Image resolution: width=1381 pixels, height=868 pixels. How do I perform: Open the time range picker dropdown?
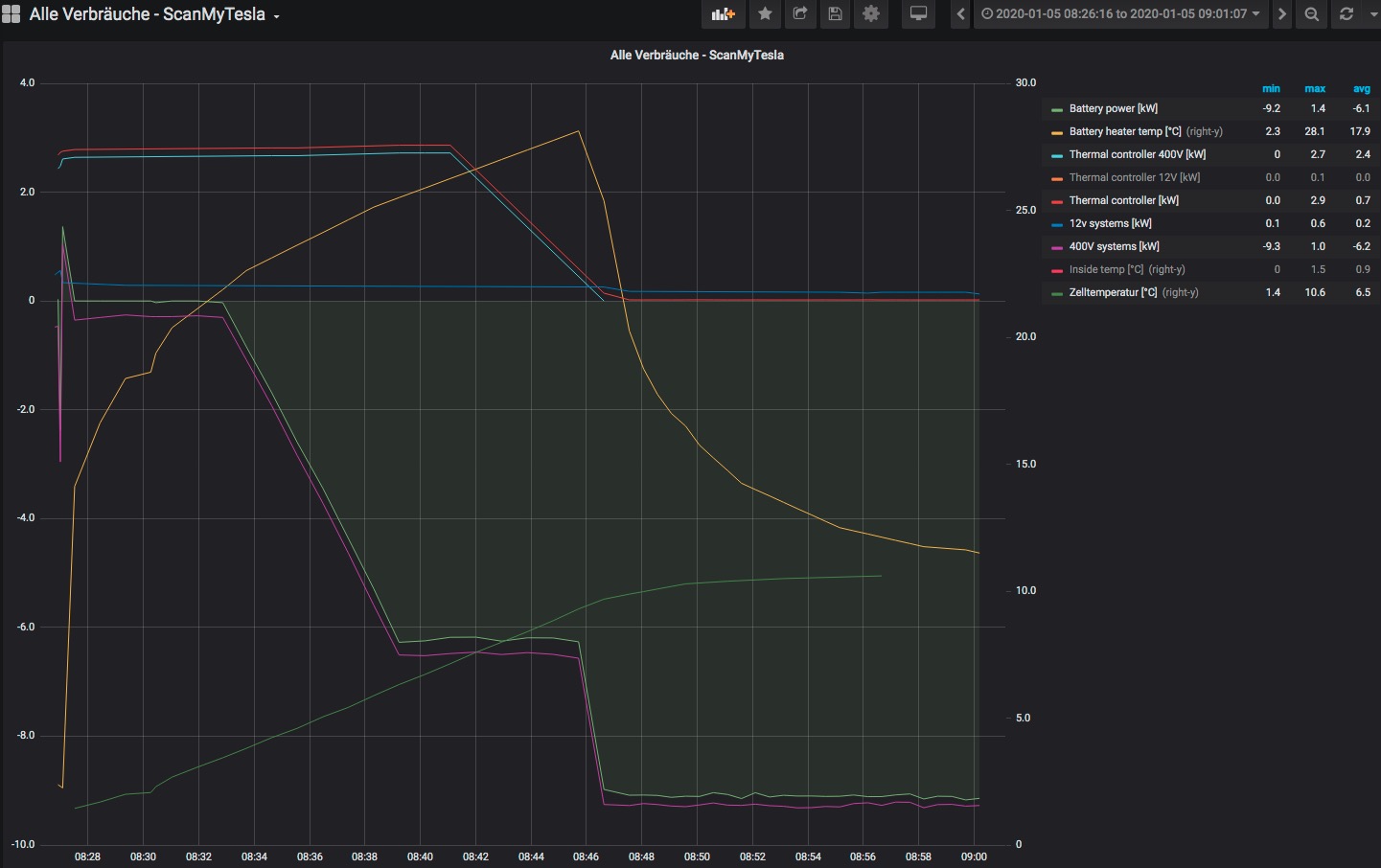(x=1120, y=14)
